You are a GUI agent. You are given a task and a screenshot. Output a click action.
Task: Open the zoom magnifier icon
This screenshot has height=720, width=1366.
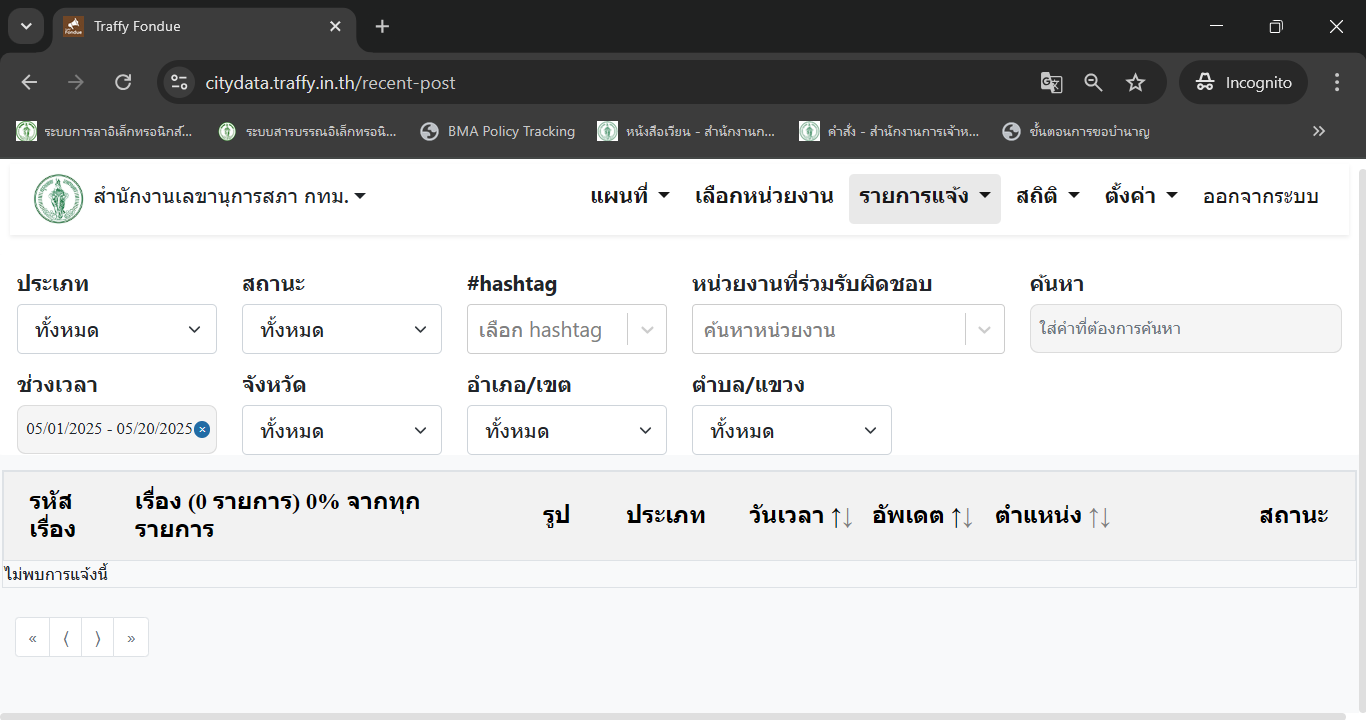(x=1093, y=83)
